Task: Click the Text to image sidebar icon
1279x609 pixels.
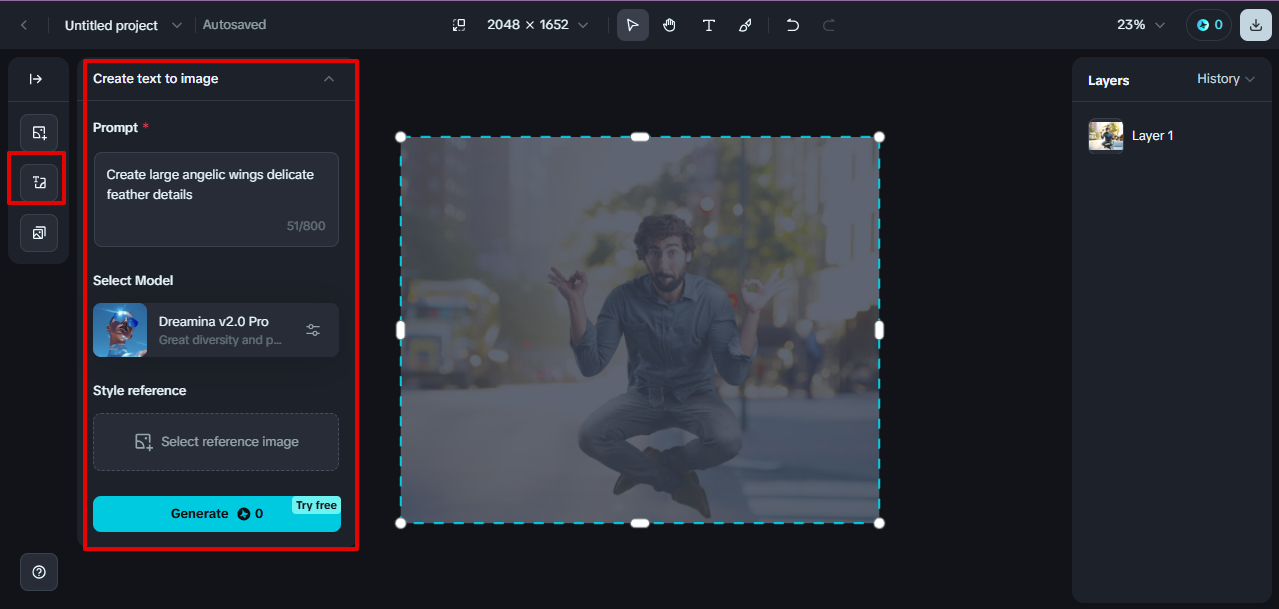Action: click(39, 182)
